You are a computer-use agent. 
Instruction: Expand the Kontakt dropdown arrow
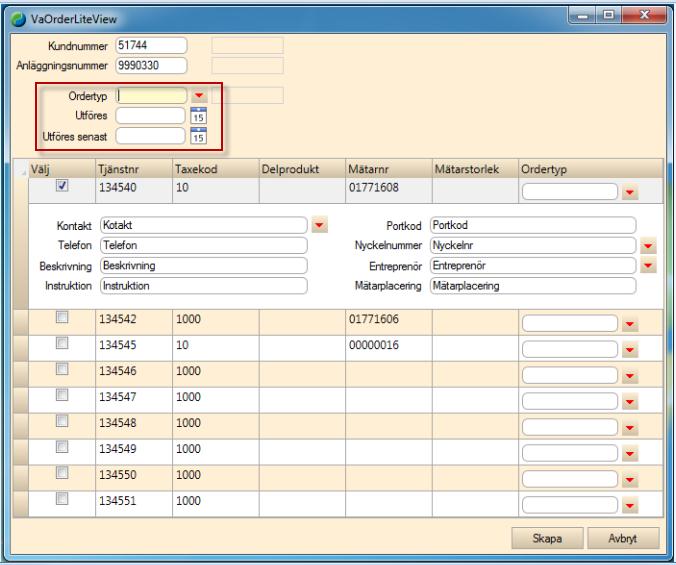[319, 225]
